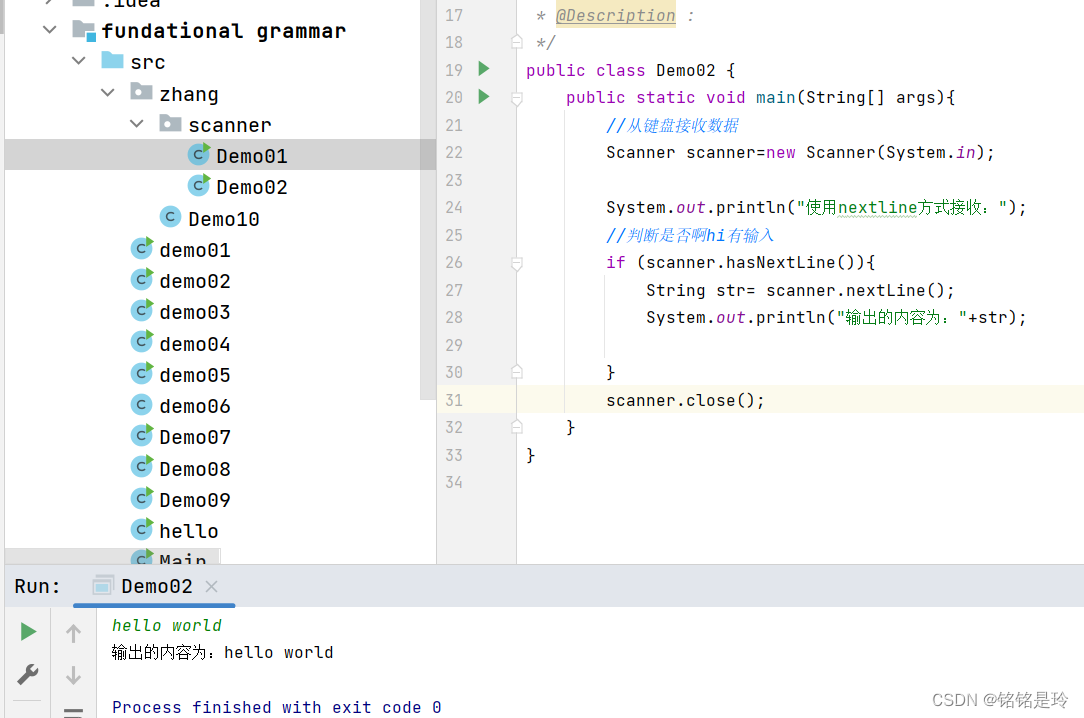Click the fundational grammar module icon
The image size is (1084, 718).
[84, 30]
